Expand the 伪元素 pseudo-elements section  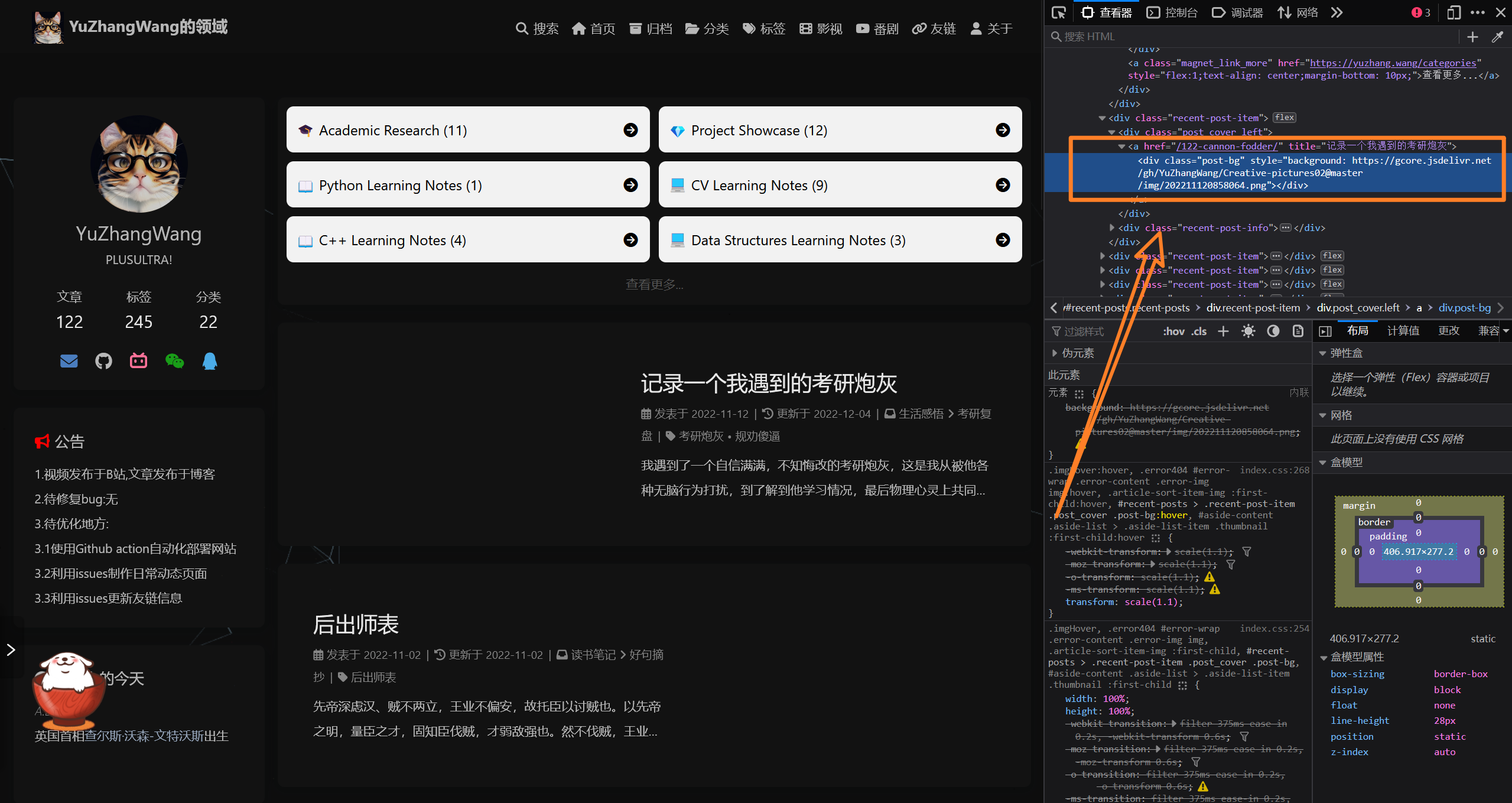pos(1055,352)
